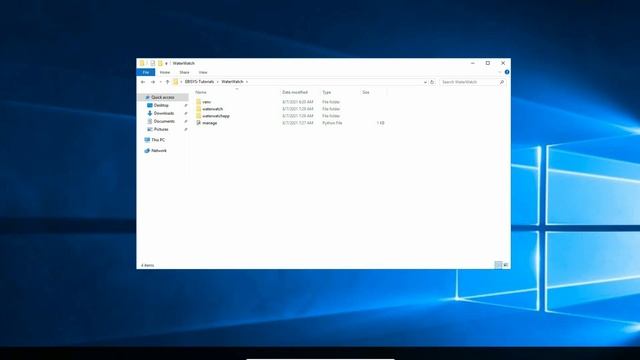Open Desktop in the navigation pane
The height and width of the screenshot is (360, 640).
pyautogui.click(x=161, y=105)
